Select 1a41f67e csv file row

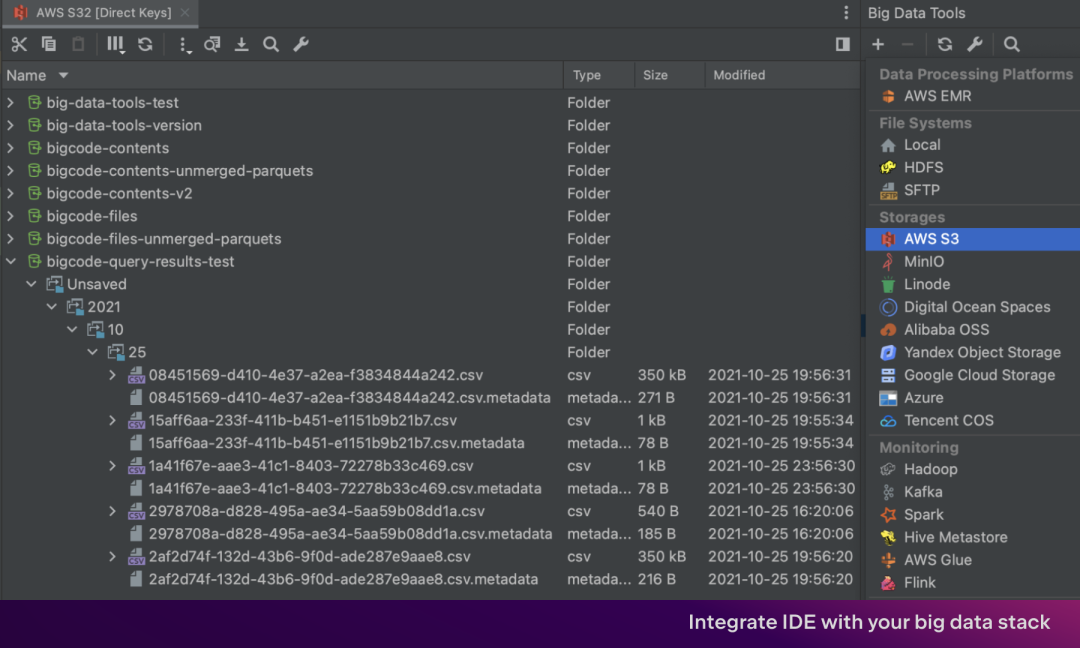point(430,466)
